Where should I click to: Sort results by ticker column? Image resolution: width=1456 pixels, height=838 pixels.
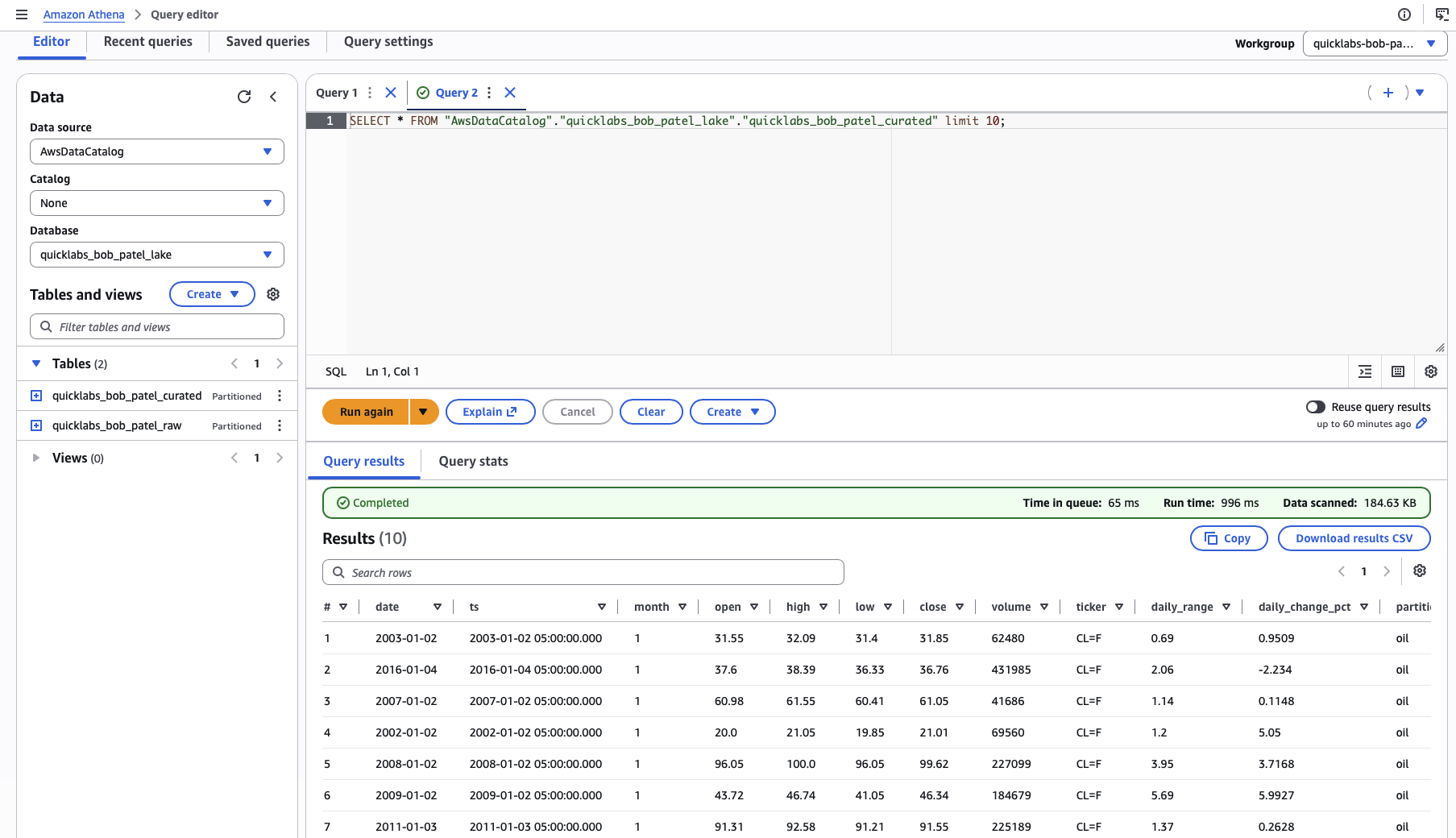1119,607
